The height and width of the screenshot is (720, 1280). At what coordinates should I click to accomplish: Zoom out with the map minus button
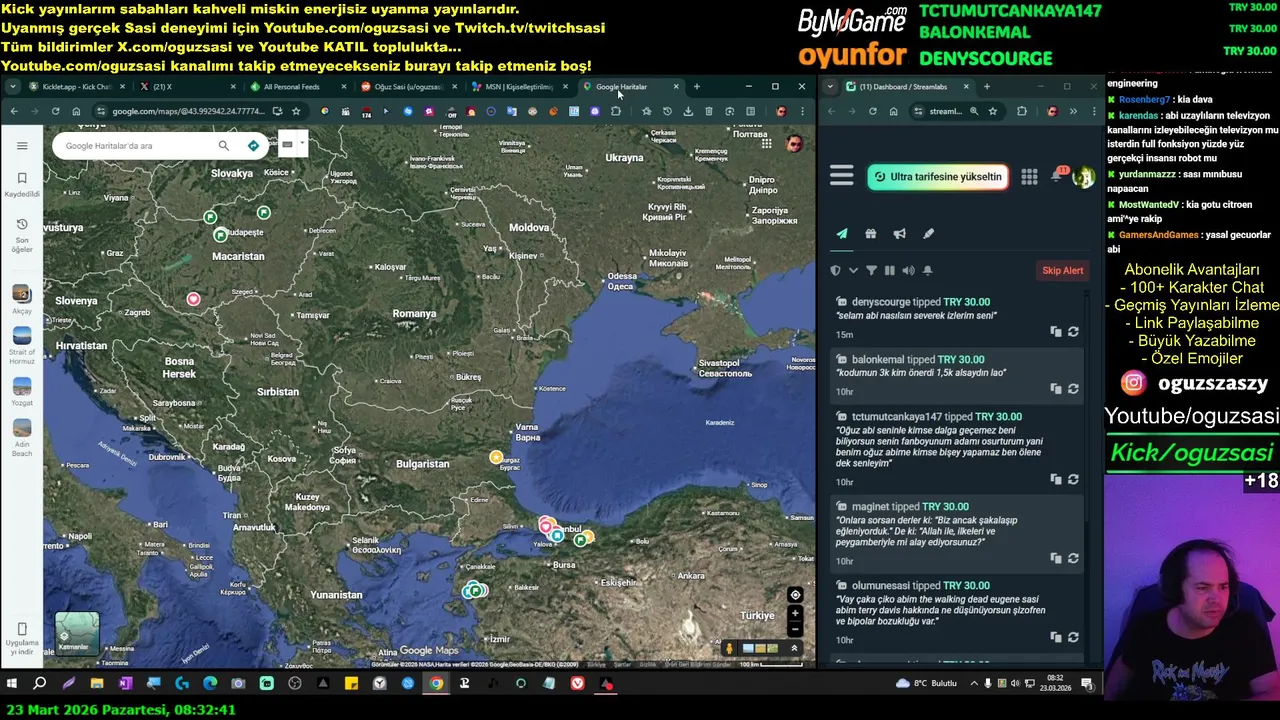click(795, 629)
